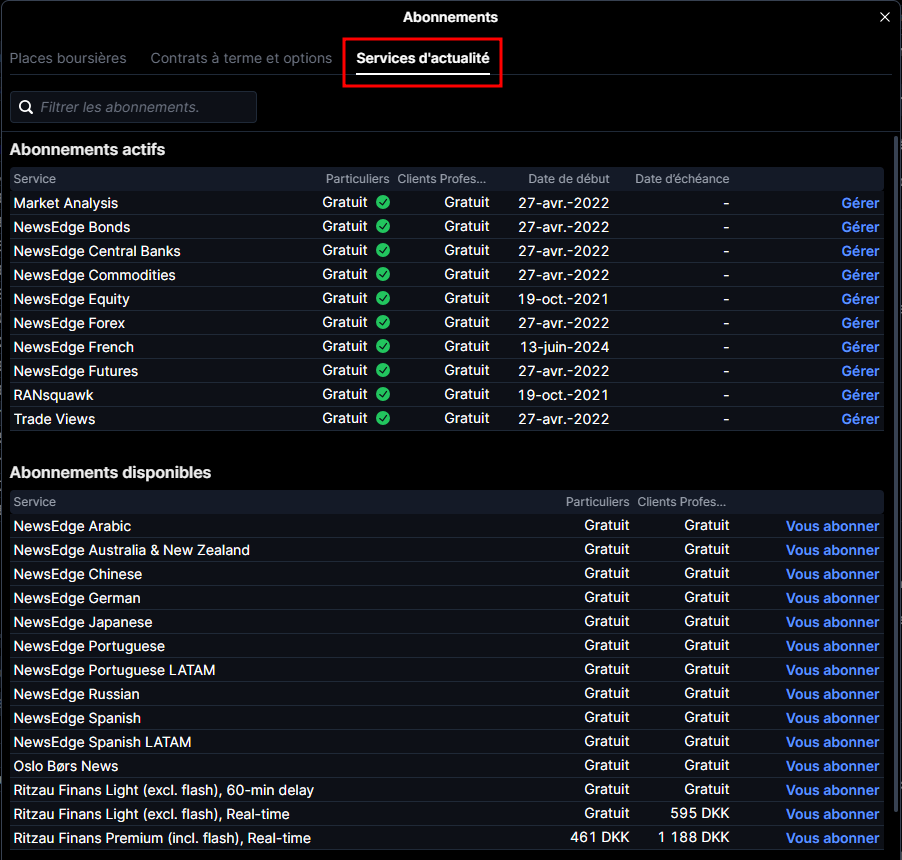Click green check icon for RANsquawk
This screenshot has height=860, width=902.
[383, 394]
